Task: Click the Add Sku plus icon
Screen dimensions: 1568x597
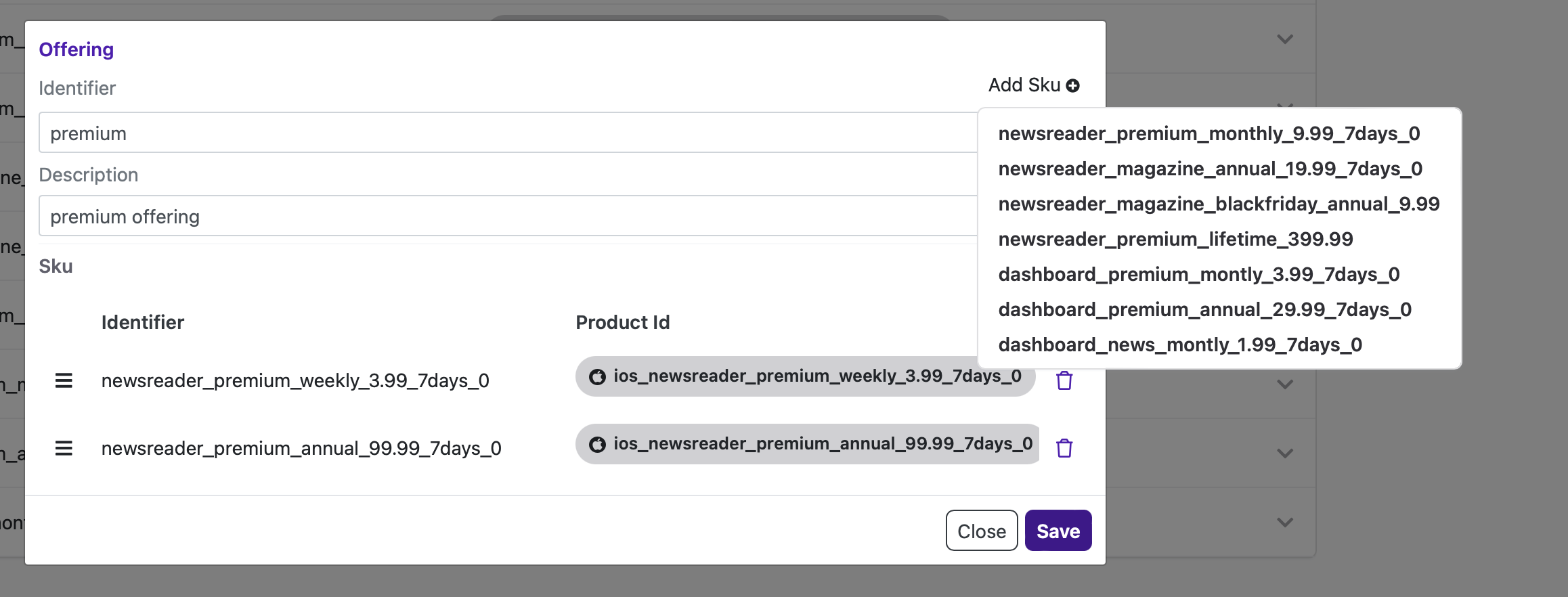Action: point(1072,86)
